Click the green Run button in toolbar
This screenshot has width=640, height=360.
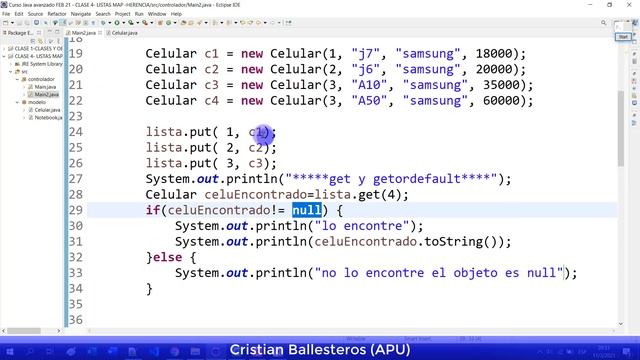pos(117,23)
